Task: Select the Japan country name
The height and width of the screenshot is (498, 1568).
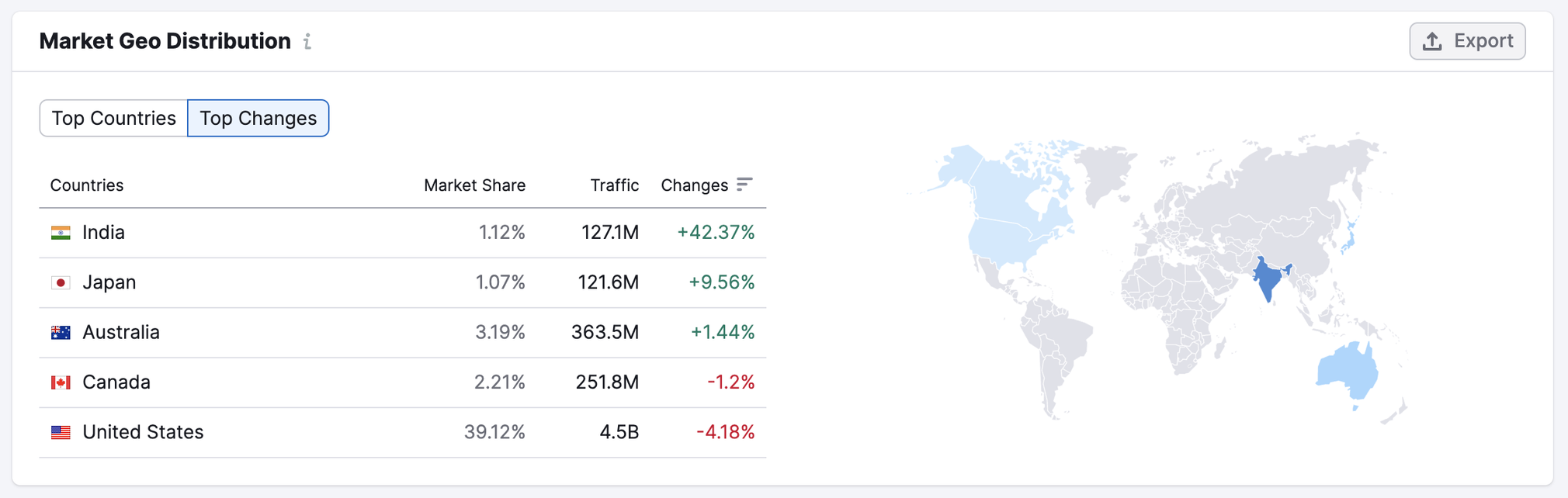Action: point(109,282)
